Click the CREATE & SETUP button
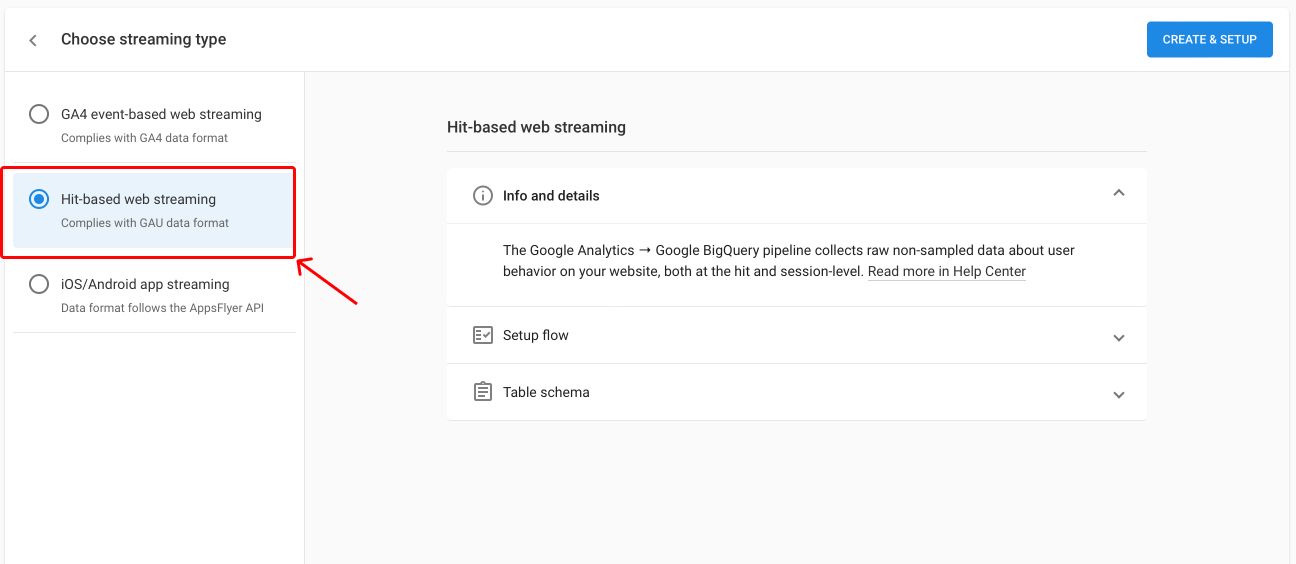1296x564 pixels. pyautogui.click(x=1210, y=40)
